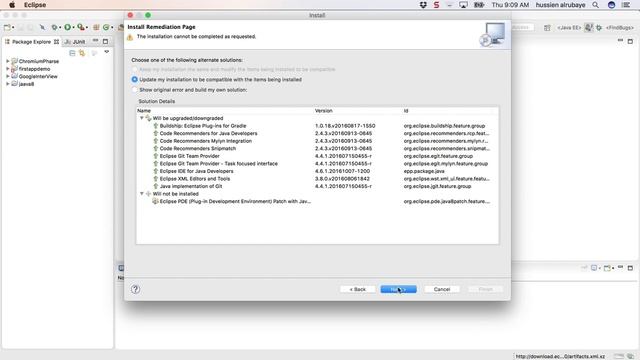Click the progress icon in status bar

point(631,356)
